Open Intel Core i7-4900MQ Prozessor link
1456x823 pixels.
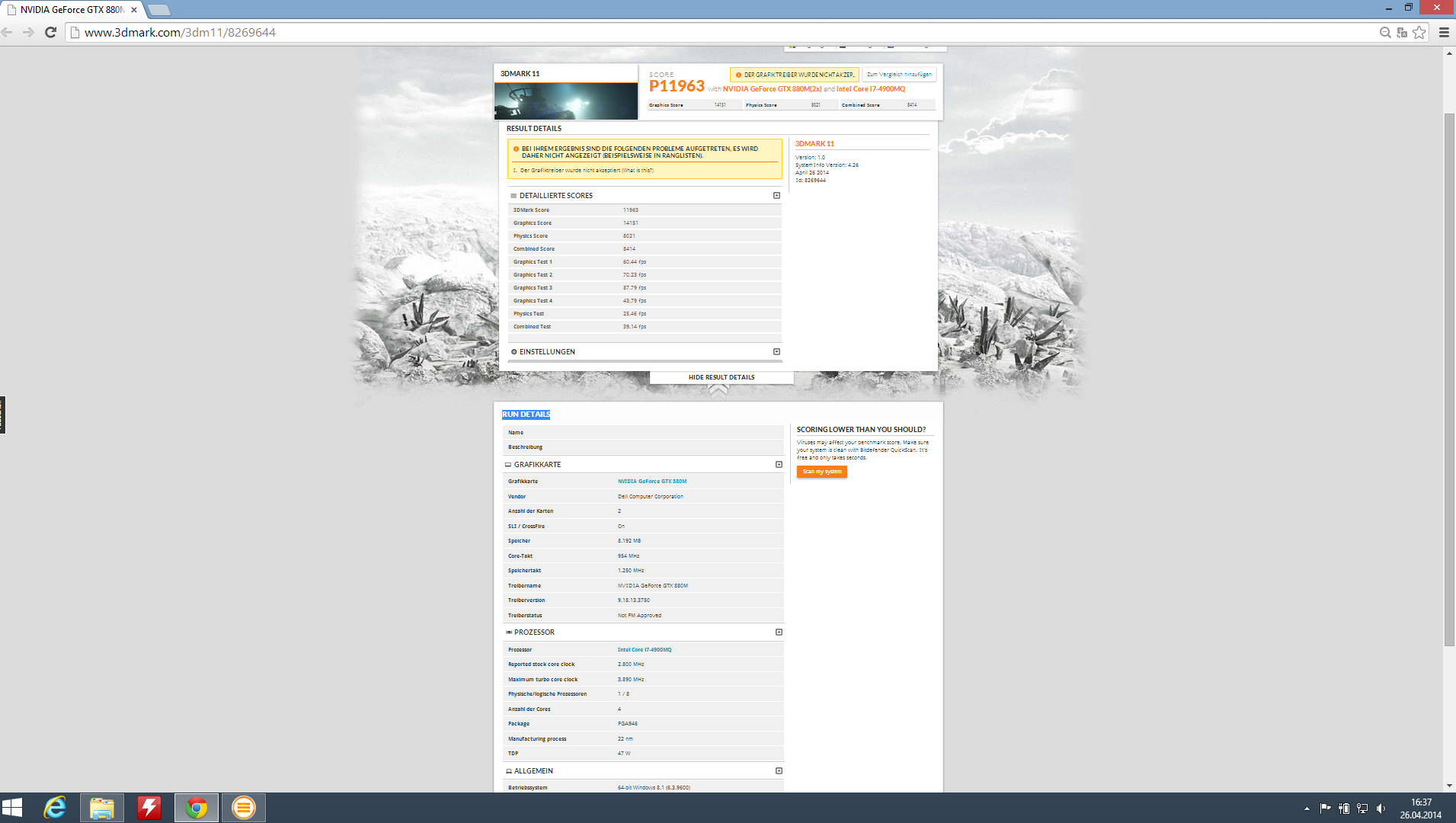645,650
